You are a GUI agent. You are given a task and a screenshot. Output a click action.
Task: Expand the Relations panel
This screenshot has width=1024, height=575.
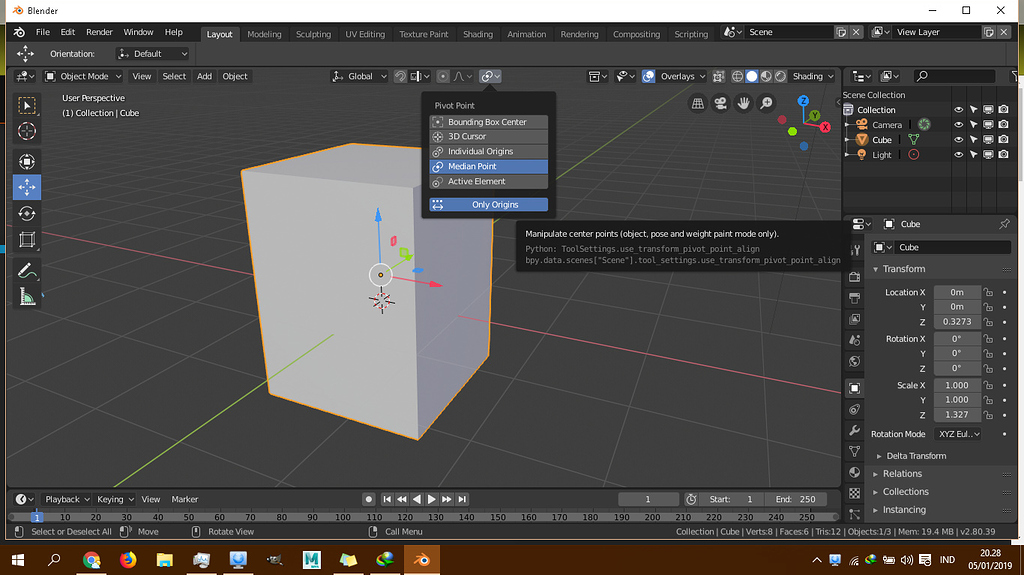(903, 474)
